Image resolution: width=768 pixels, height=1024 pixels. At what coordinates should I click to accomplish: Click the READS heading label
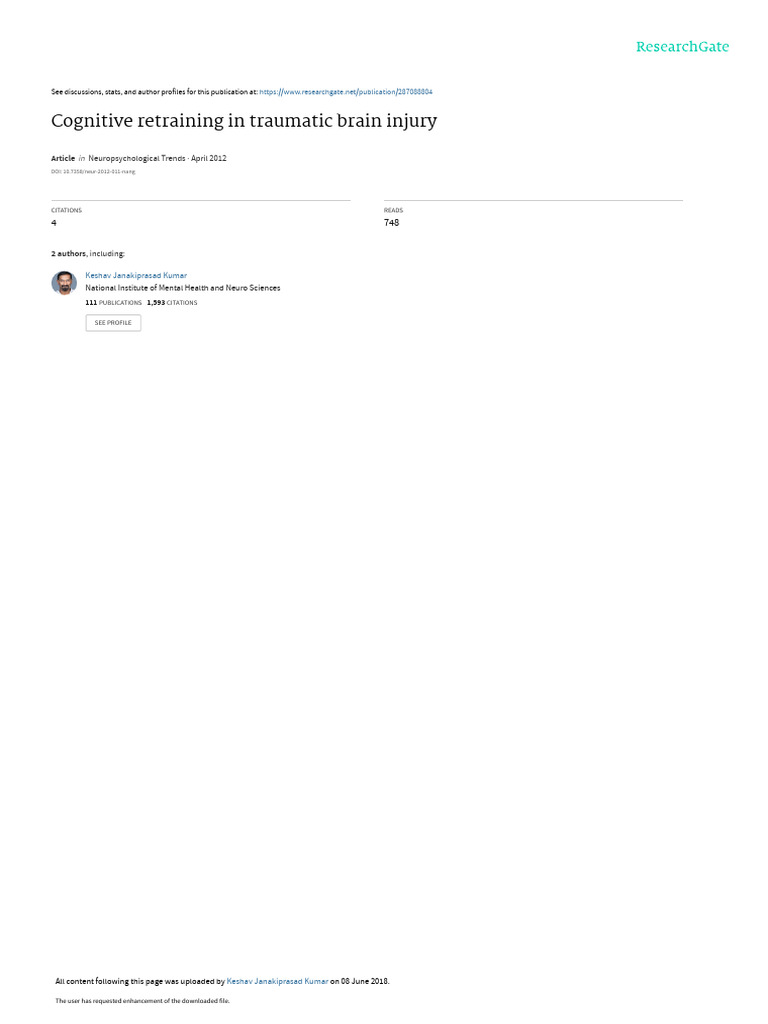393,210
